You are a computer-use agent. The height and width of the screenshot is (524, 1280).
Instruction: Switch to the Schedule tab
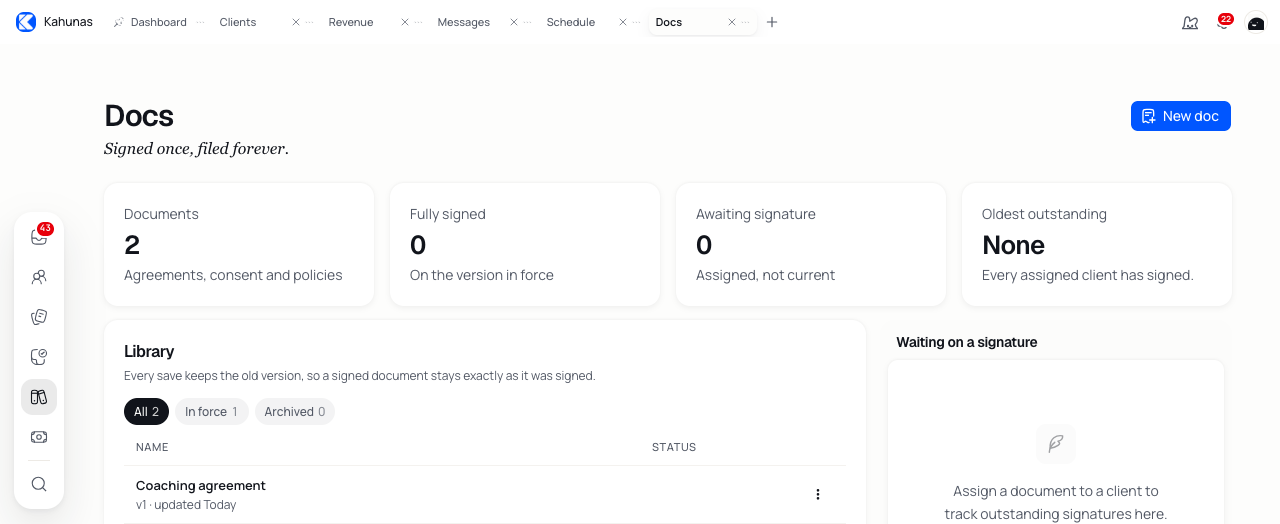point(570,22)
